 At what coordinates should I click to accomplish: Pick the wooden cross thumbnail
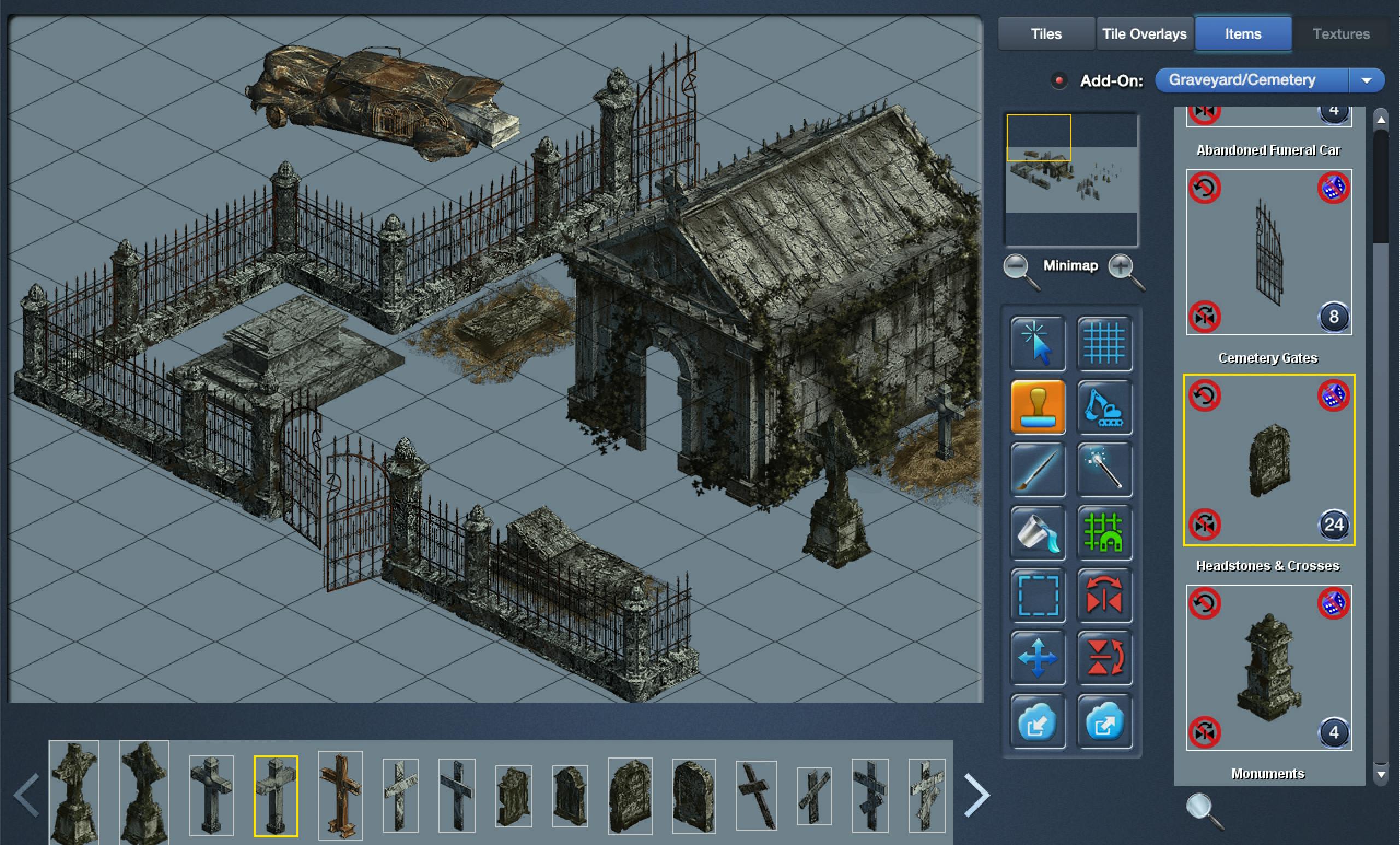(x=340, y=795)
